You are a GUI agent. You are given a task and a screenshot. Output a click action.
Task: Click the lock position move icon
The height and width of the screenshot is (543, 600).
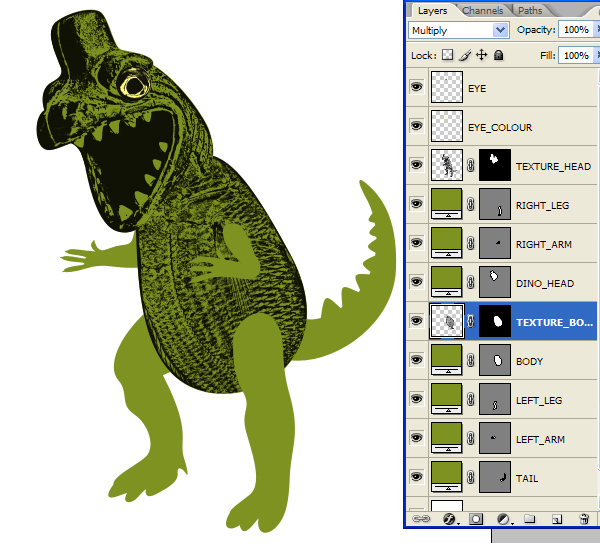(x=481, y=55)
